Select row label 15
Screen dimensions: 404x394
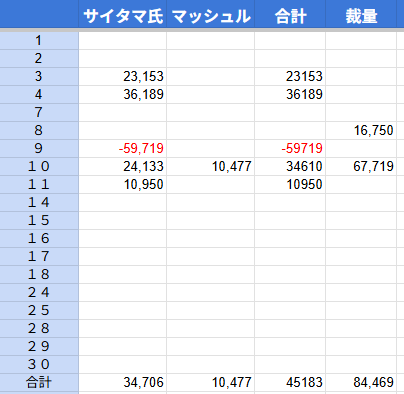pyautogui.click(x=39, y=221)
